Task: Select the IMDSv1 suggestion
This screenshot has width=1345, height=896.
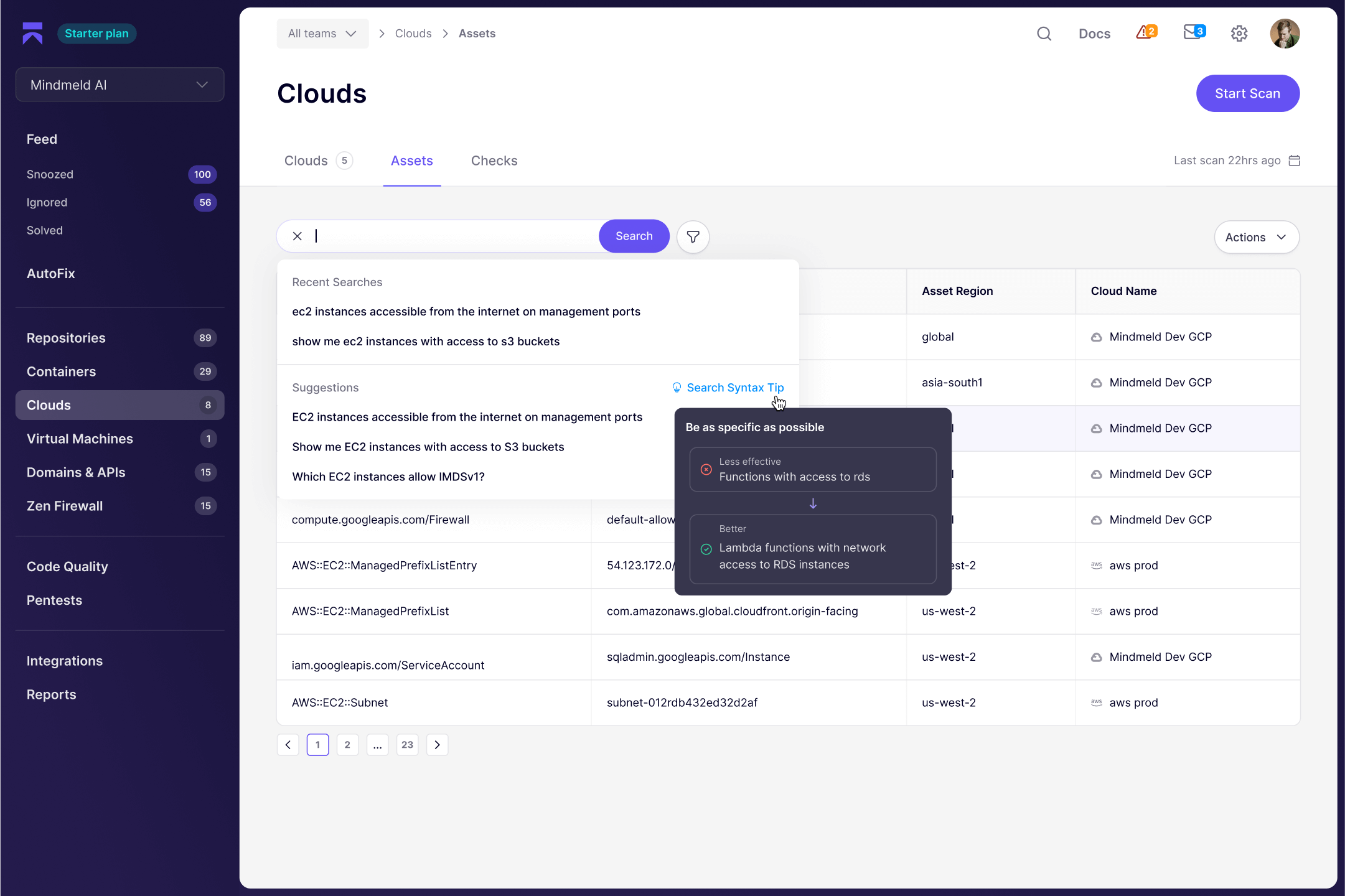Action: 388,477
